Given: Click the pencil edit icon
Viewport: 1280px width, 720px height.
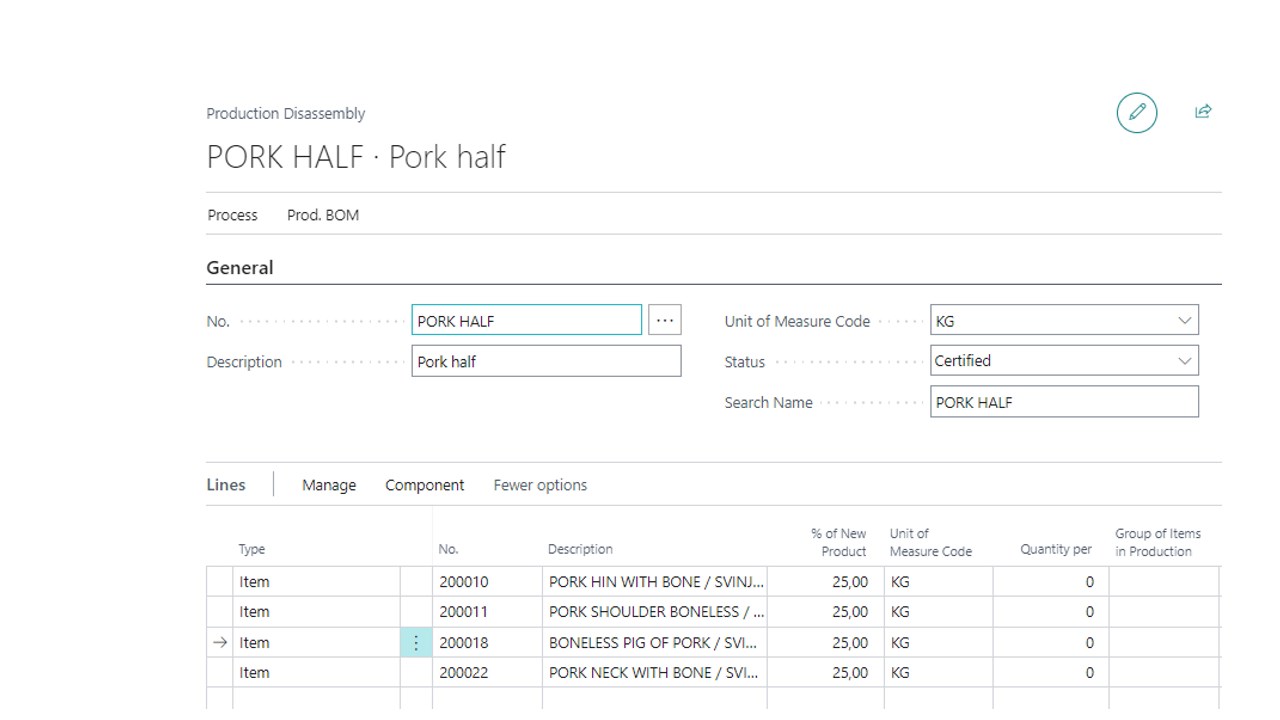Looking at the screenshot, I should [1136, 112].
